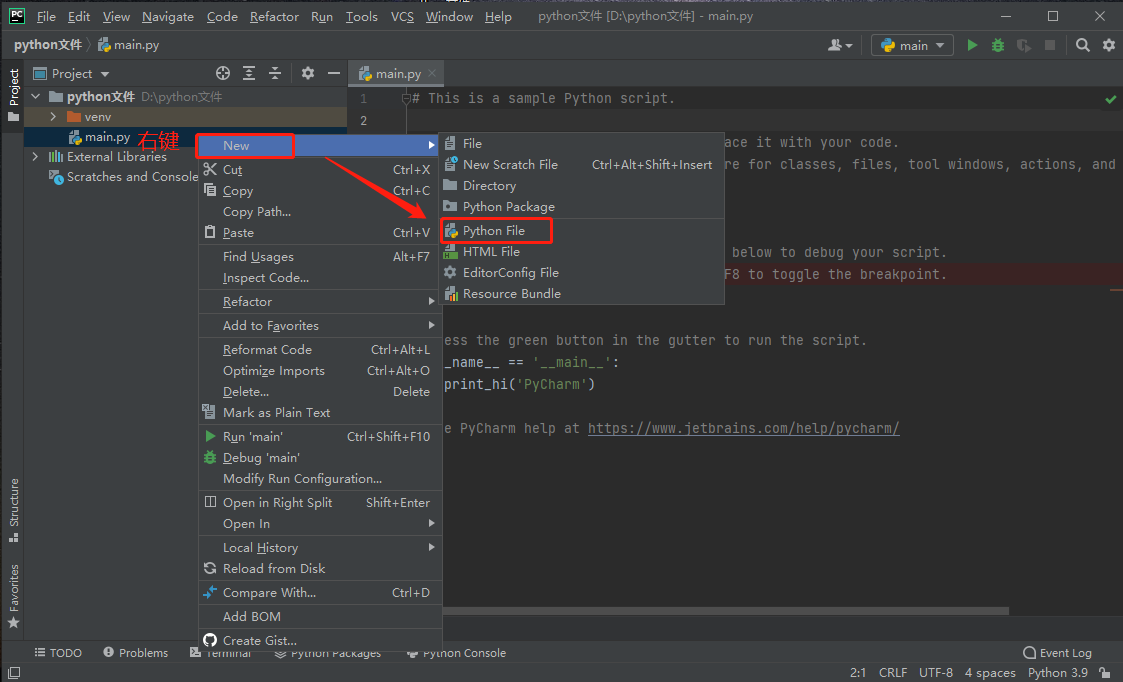The width and height of the screenshot is (1123, 682).
Task: Open the main run configuration dropdown
Action: (x=912, y=45)
